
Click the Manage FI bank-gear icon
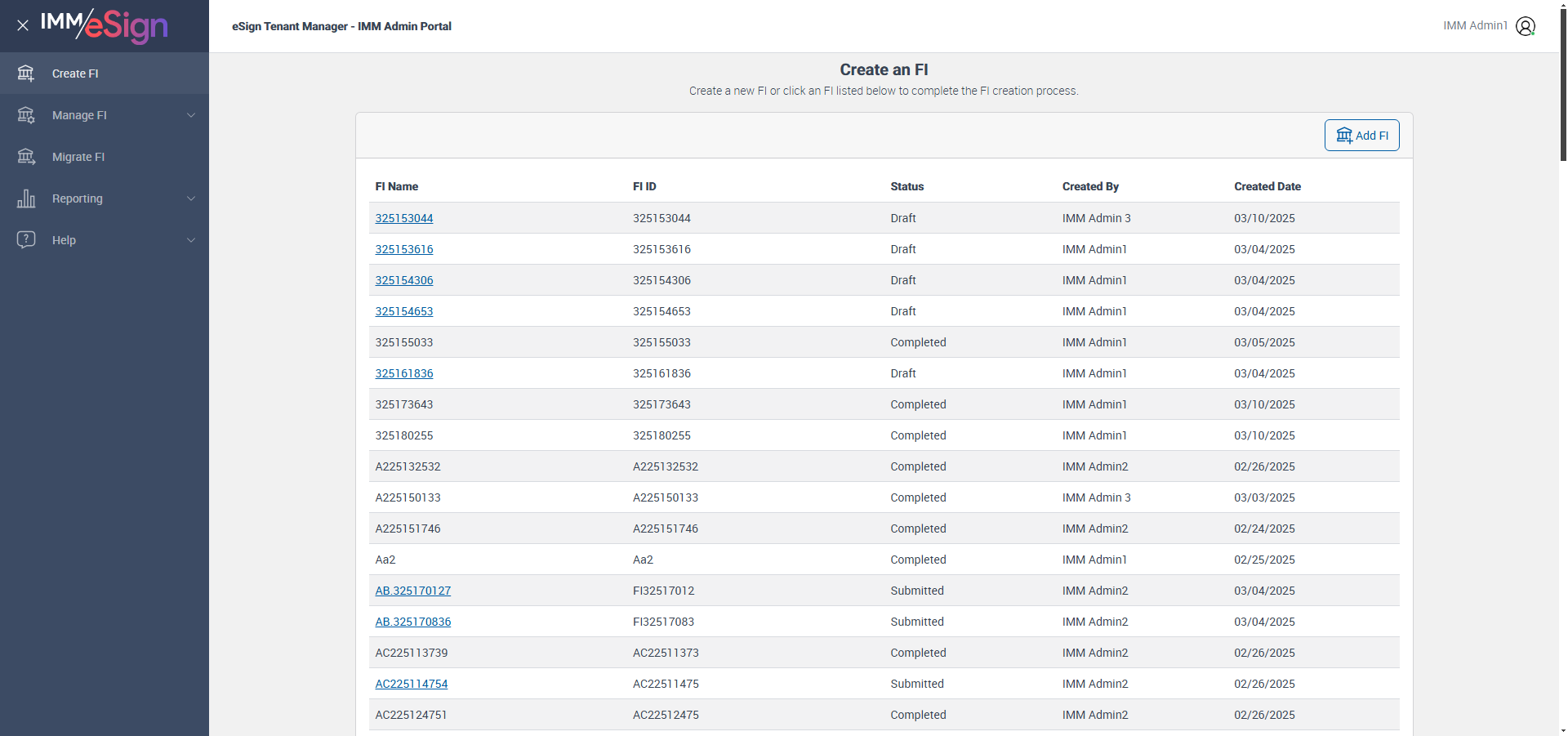click(26, 115)
